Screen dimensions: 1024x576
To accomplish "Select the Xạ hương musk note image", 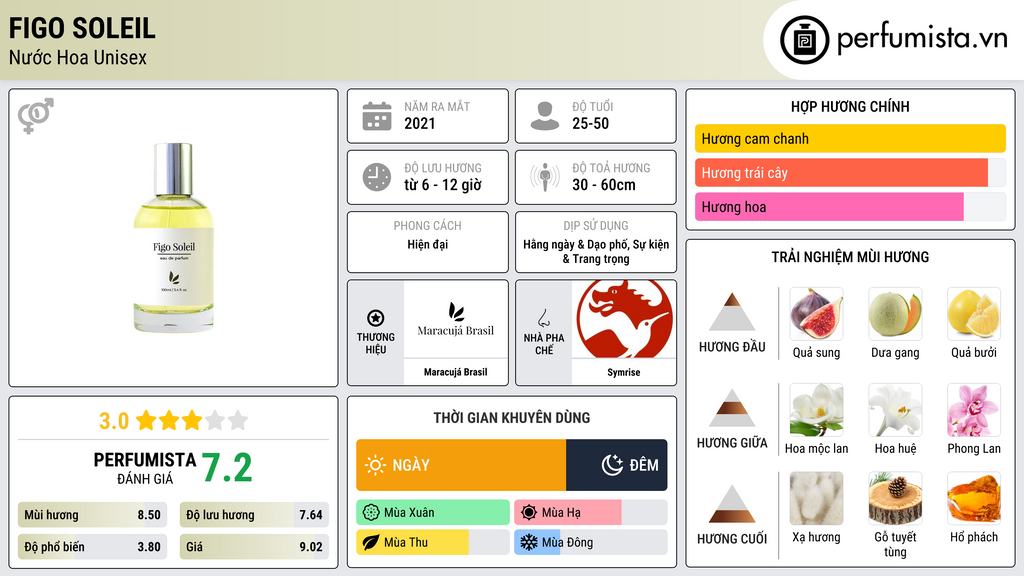I will click(x=816, y=499).
